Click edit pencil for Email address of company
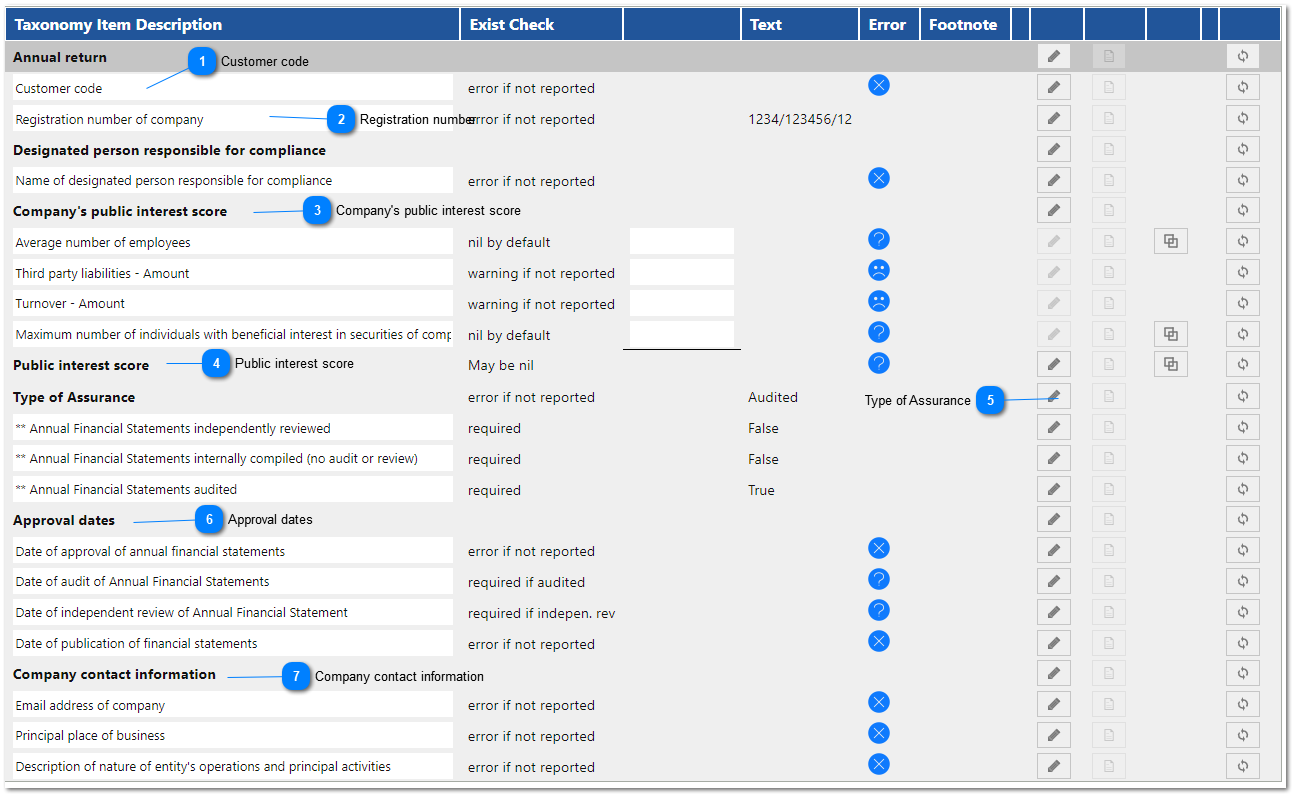This screenshot has width=1295, height=797. (x=1053, y=704)
